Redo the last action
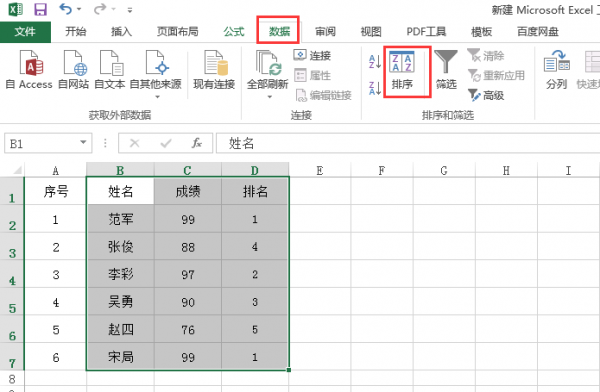The image size is (600, 392). pyautogui.click(x=99, y=9)
